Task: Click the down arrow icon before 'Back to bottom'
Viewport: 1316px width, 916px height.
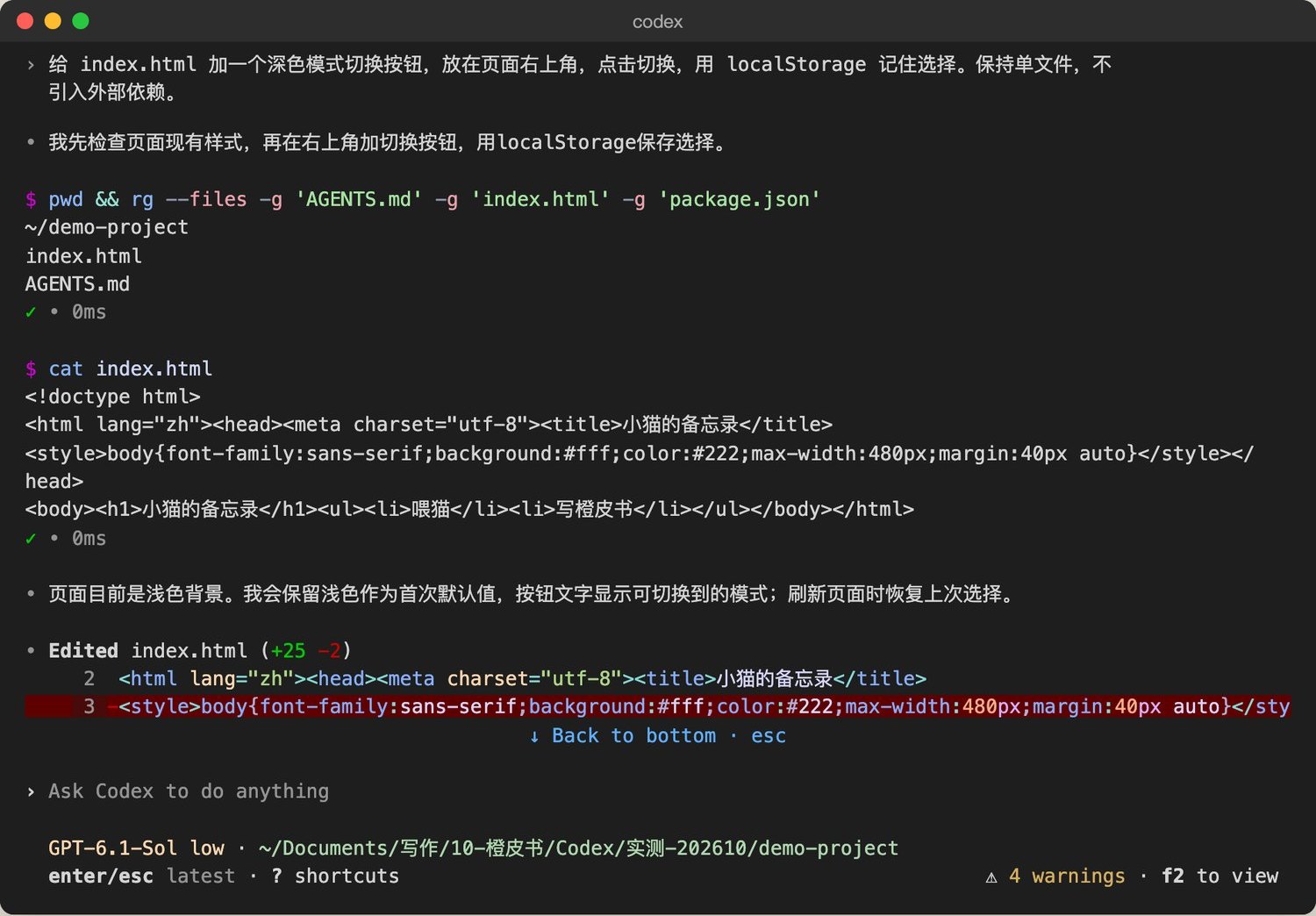Action: pyautogui.click(x=534, y=736)
